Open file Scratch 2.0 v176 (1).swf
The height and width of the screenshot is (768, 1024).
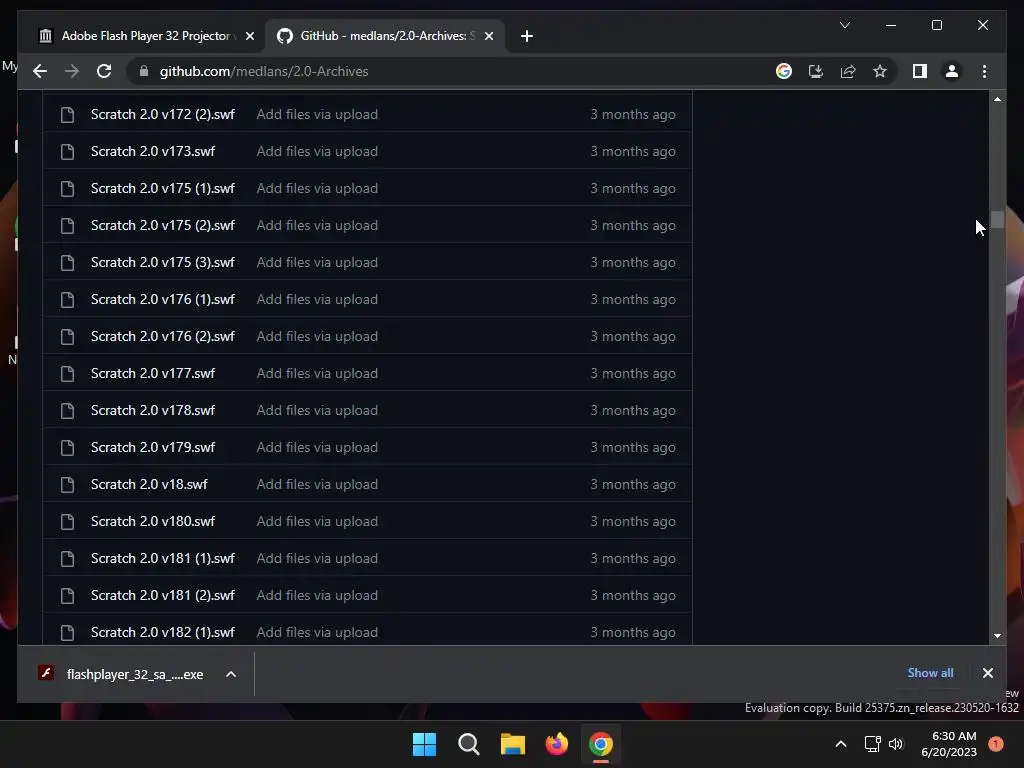tap(163, 299)
